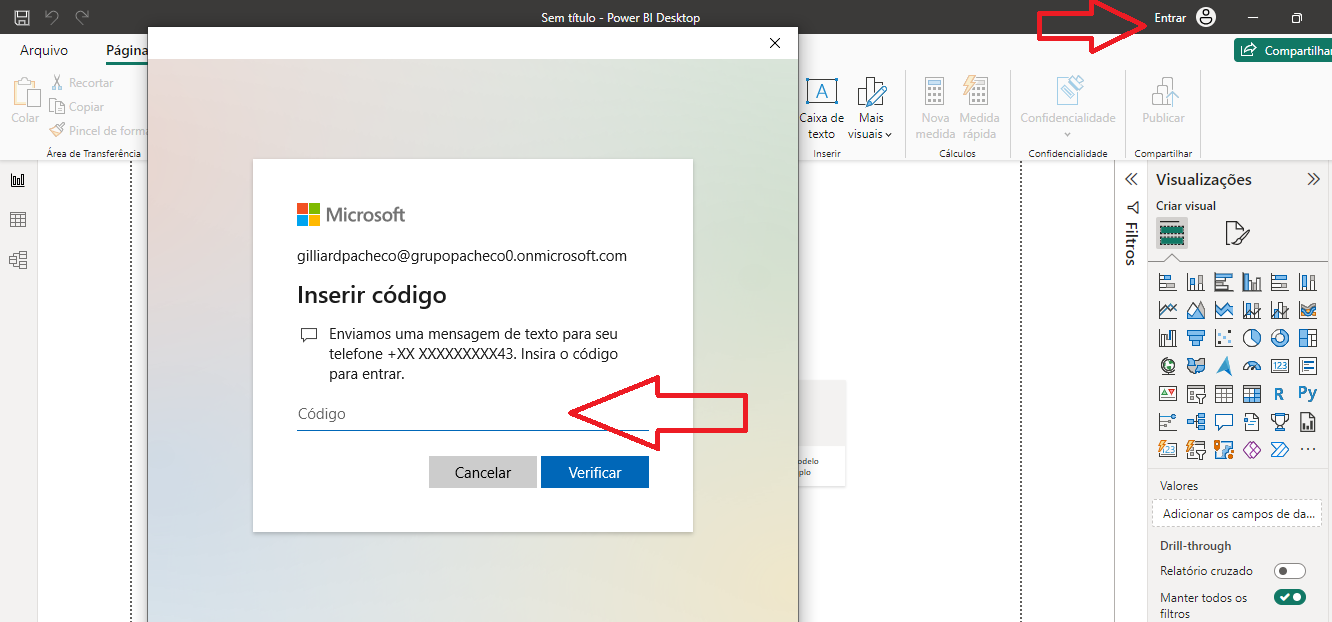Screen dimensions: 1332x622
Task: Click the Compartilhar button
Action: click(1283, 50)
